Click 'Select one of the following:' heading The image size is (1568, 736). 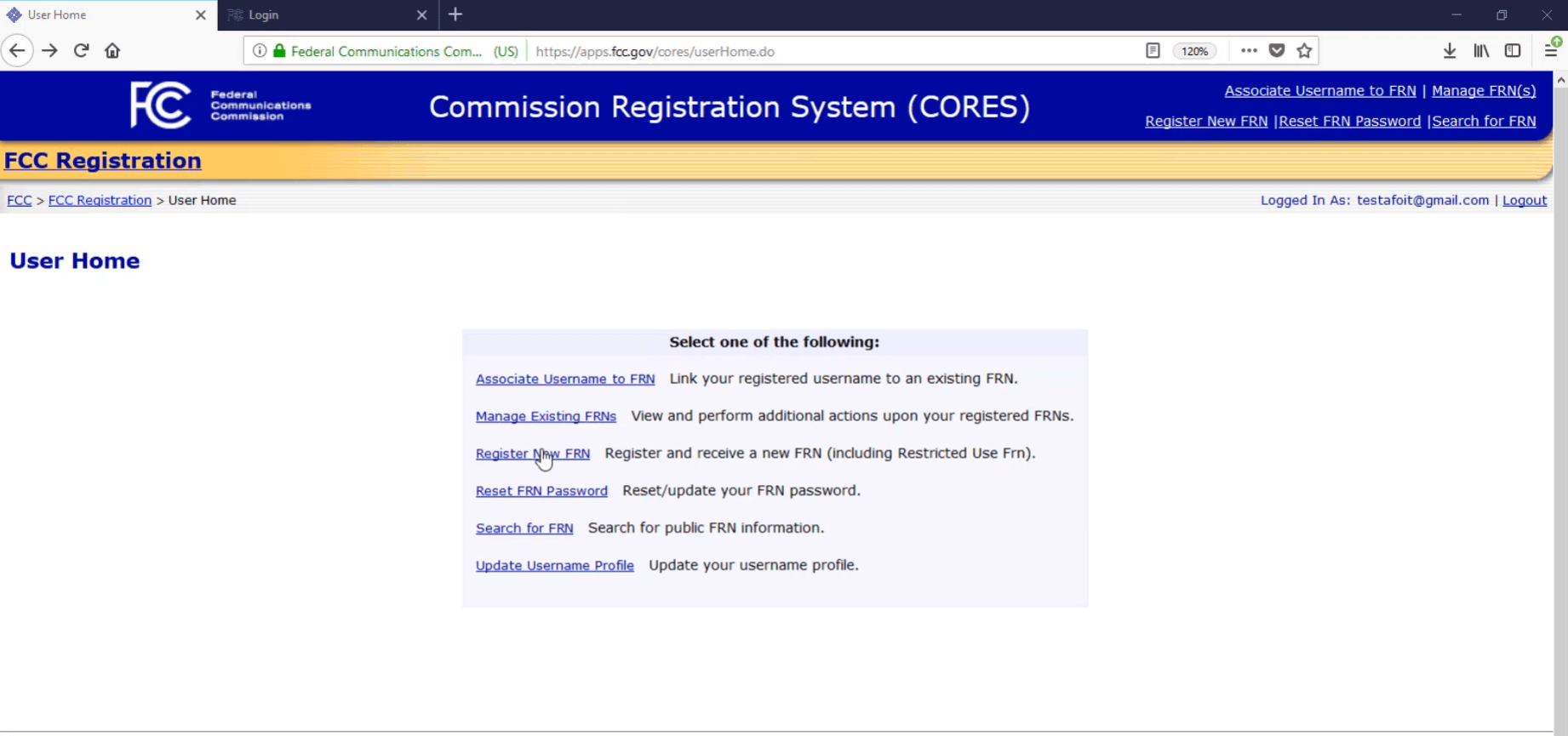775,342
